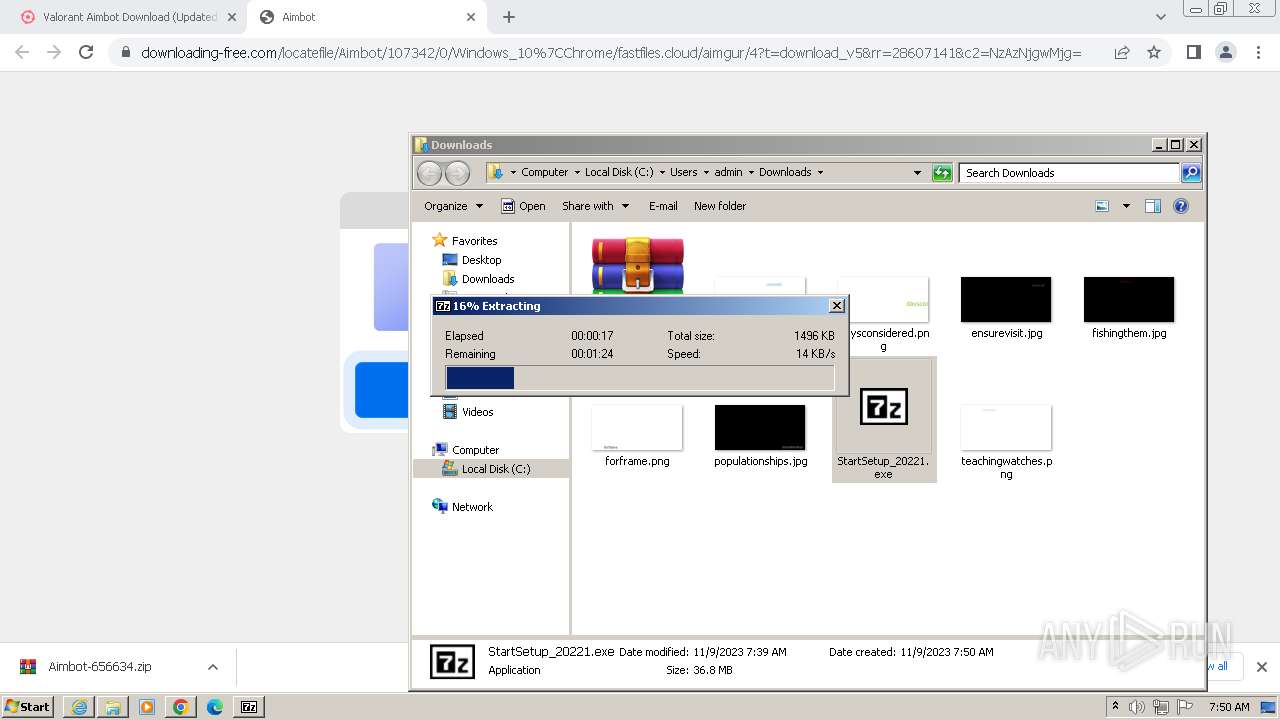Click the extraction progress bar
The image size is (1280, 720).
640,377
